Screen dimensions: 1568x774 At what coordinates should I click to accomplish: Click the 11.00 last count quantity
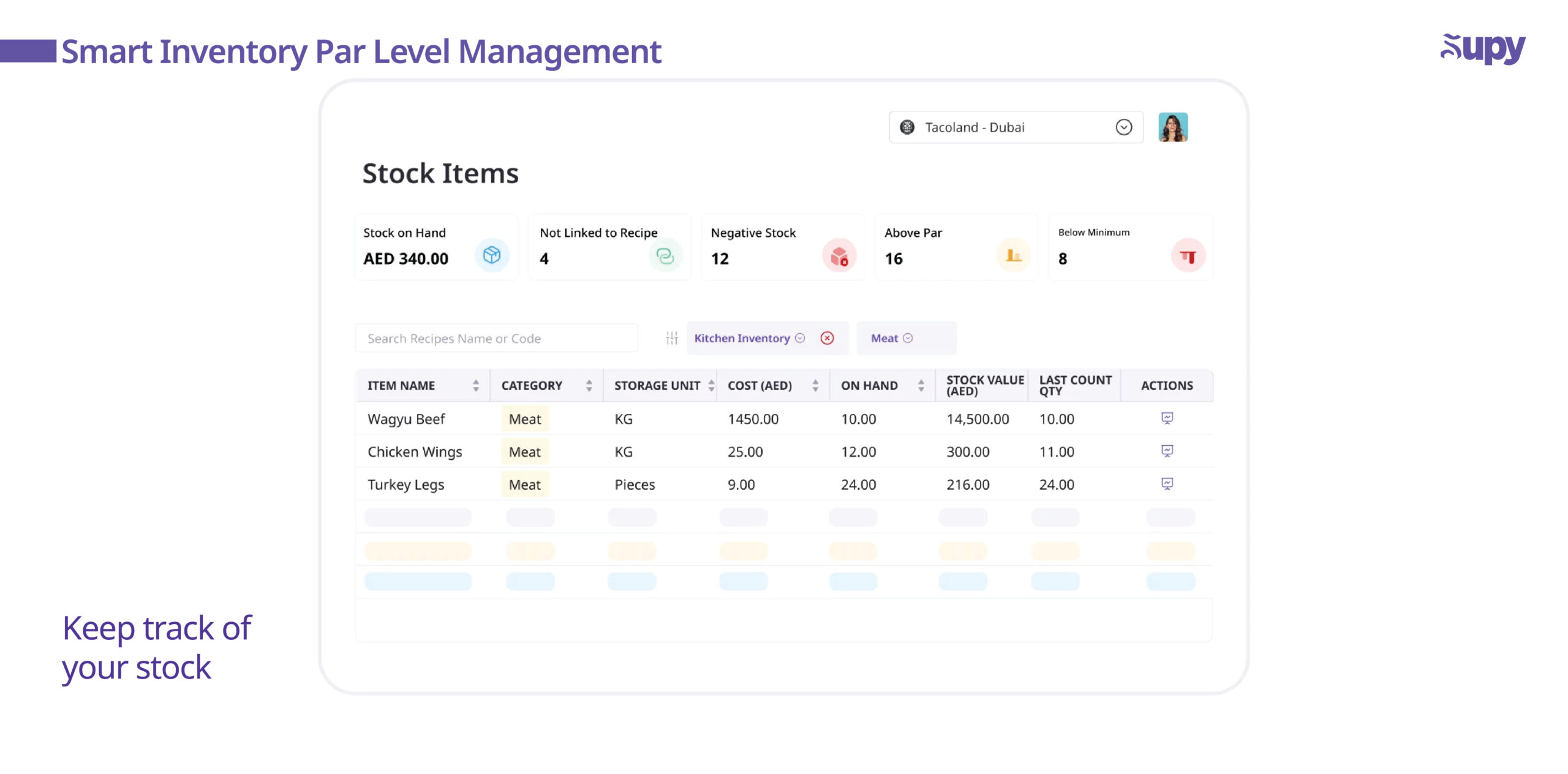[x=1057, y=452]
